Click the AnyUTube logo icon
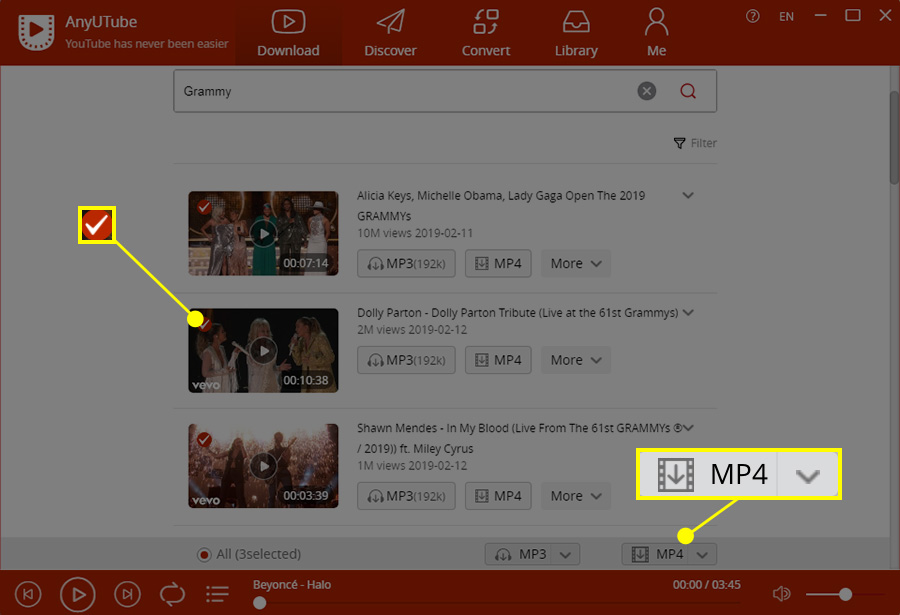The image size is (900, 615). [36, 32]
